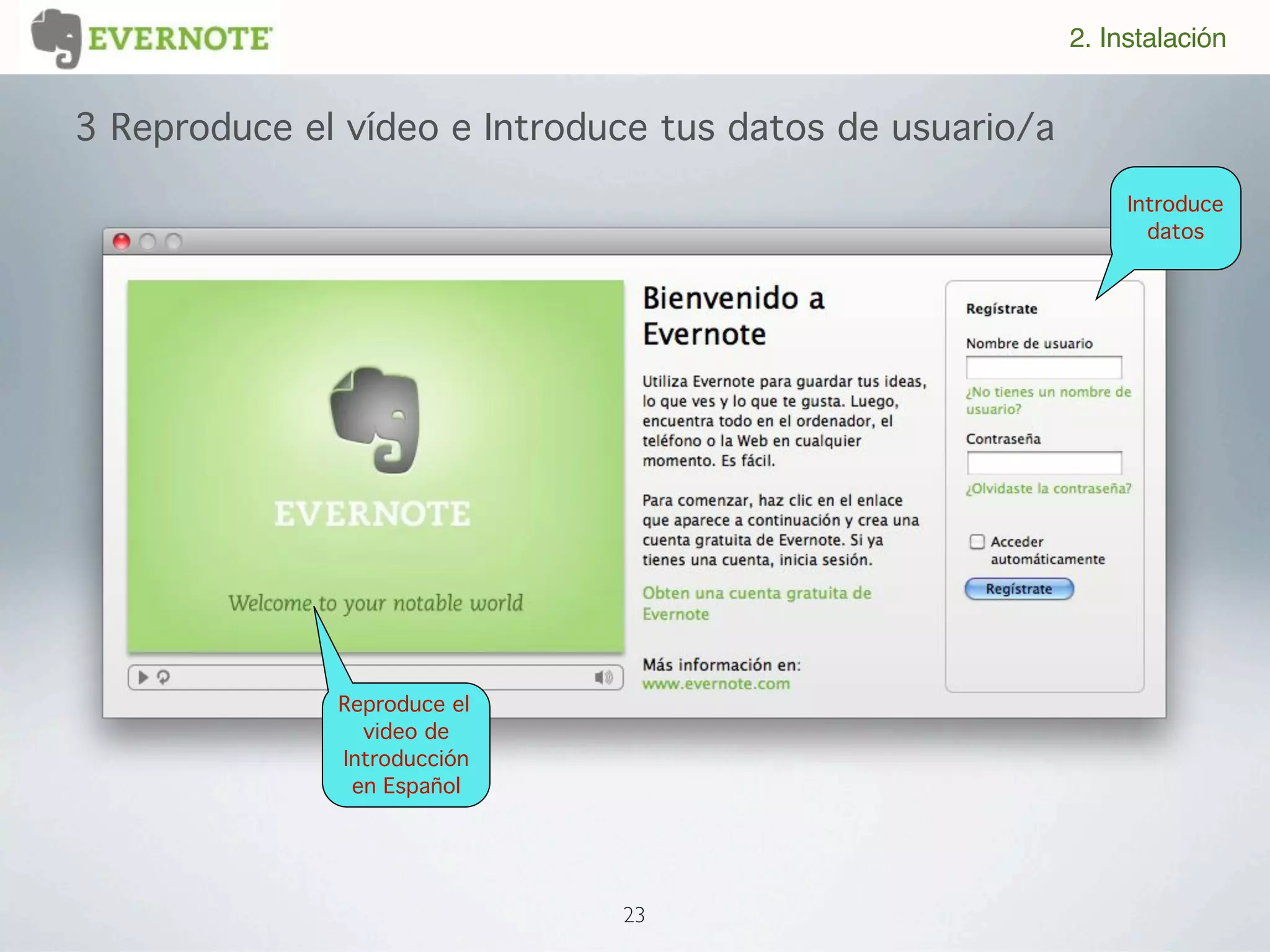
Task: Close the window with the red button
Action: click(122, 242)
